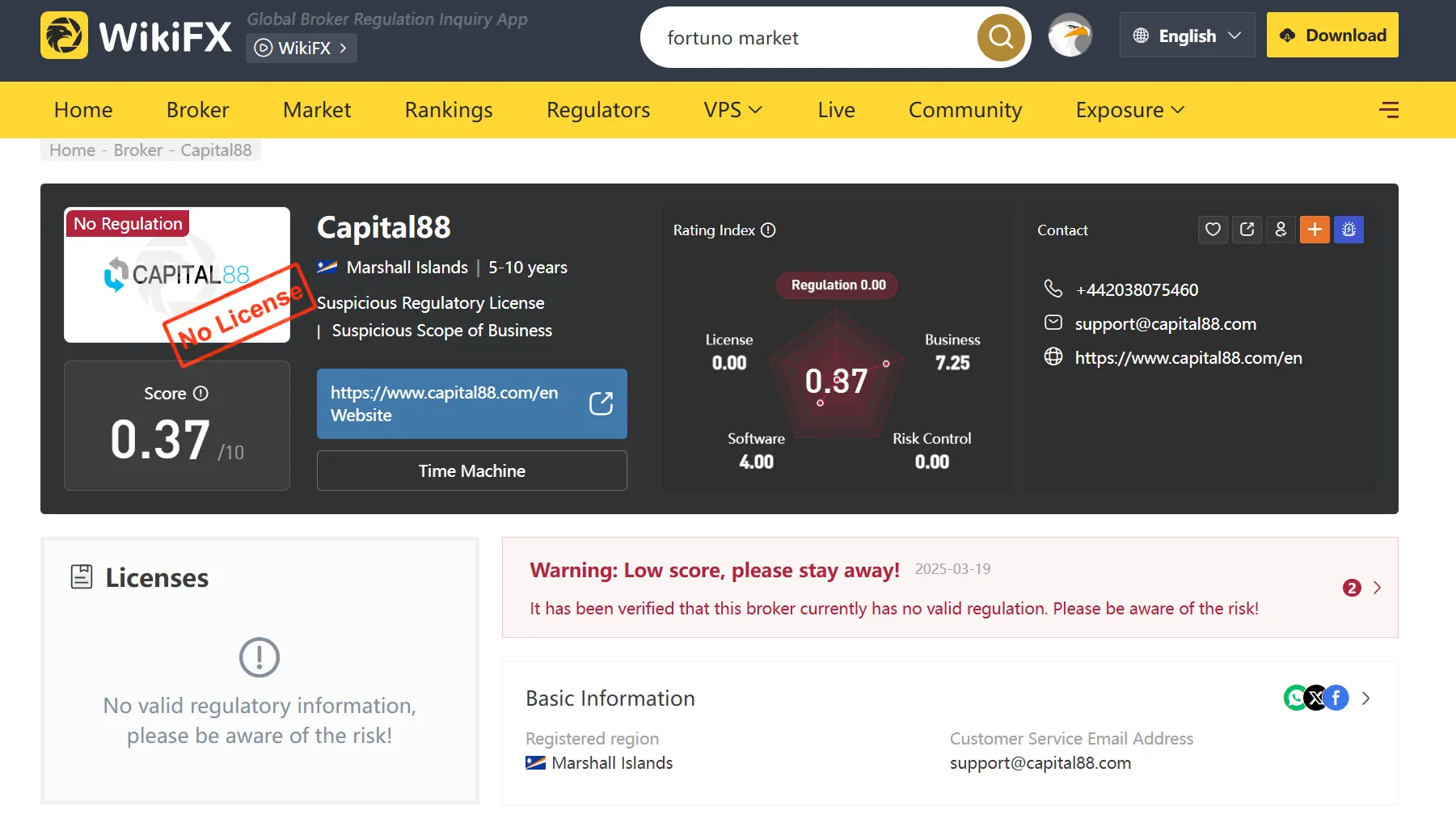Click the yellow Download button
The height and width of the screenshot is (827, 1456).
[1332, 35]
